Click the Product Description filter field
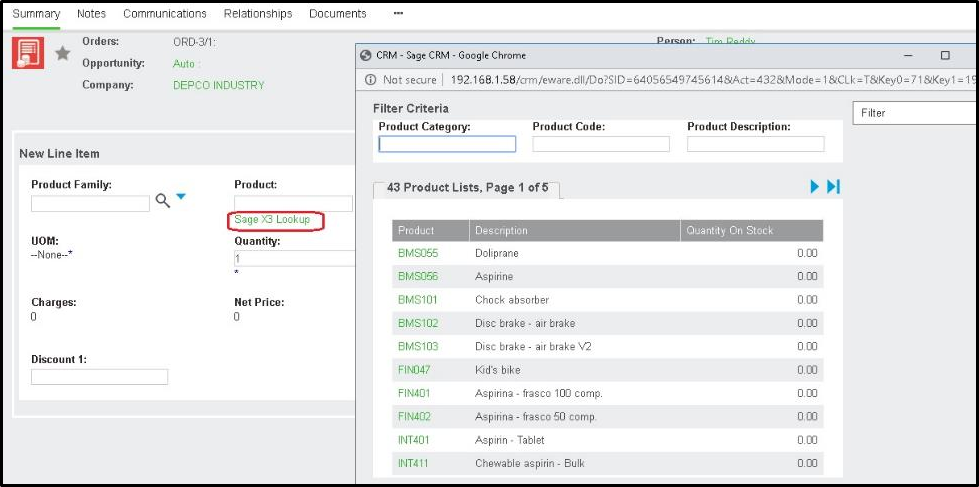The image size is (979, 487). 755,144
